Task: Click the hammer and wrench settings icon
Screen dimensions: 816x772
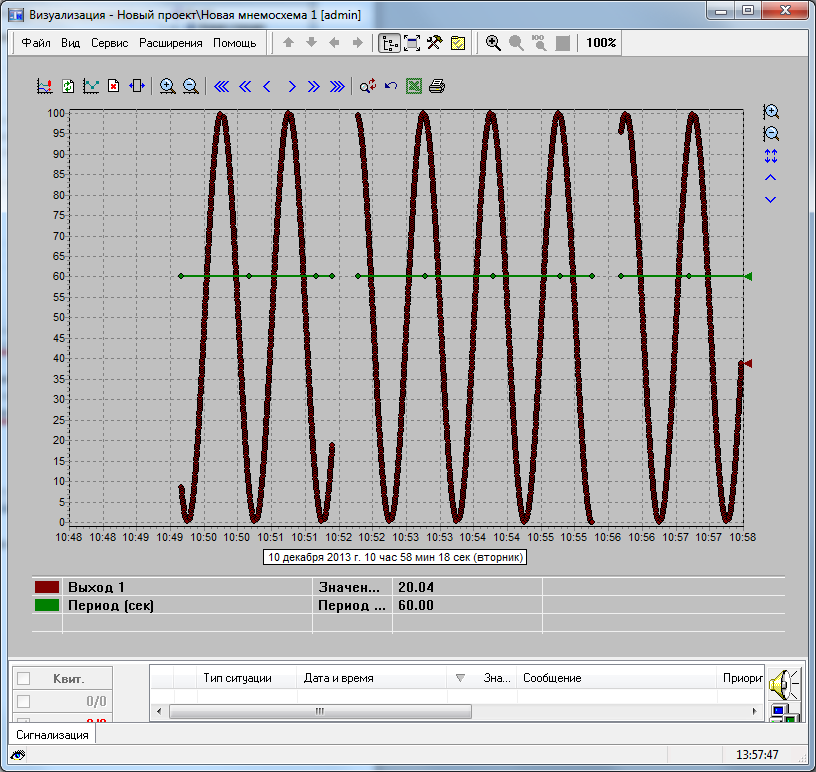Action: [x=434, y=43]
